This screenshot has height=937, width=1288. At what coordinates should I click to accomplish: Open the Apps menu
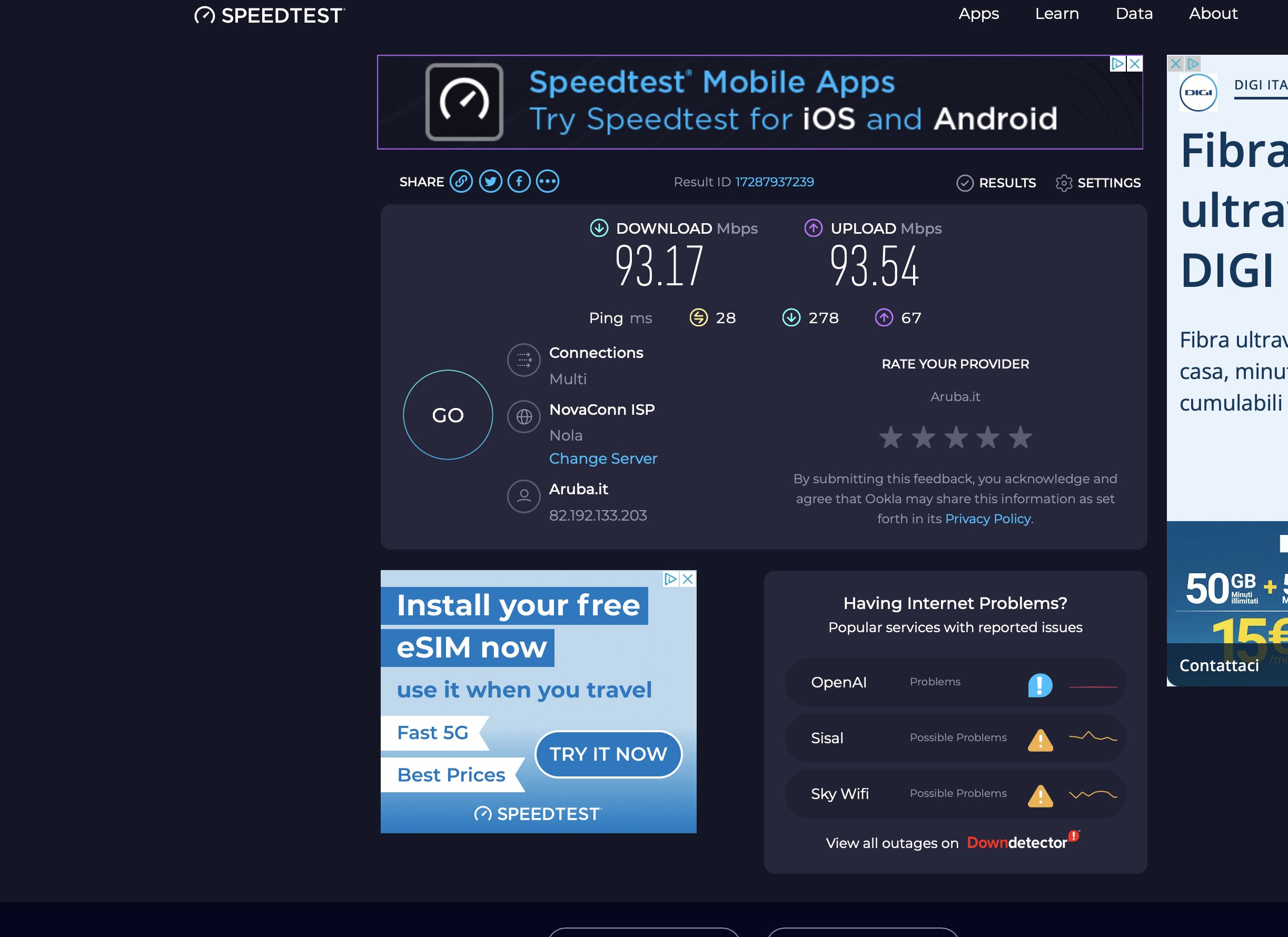978,14
